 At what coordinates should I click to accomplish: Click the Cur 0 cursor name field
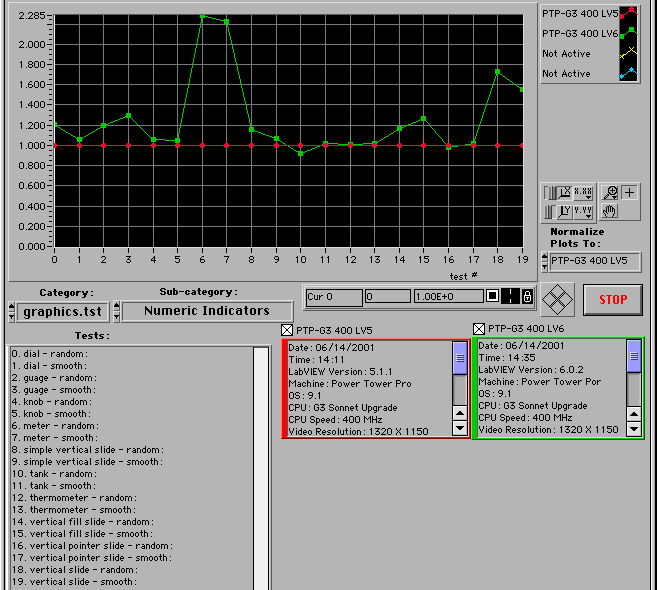(x=333, y=297)
